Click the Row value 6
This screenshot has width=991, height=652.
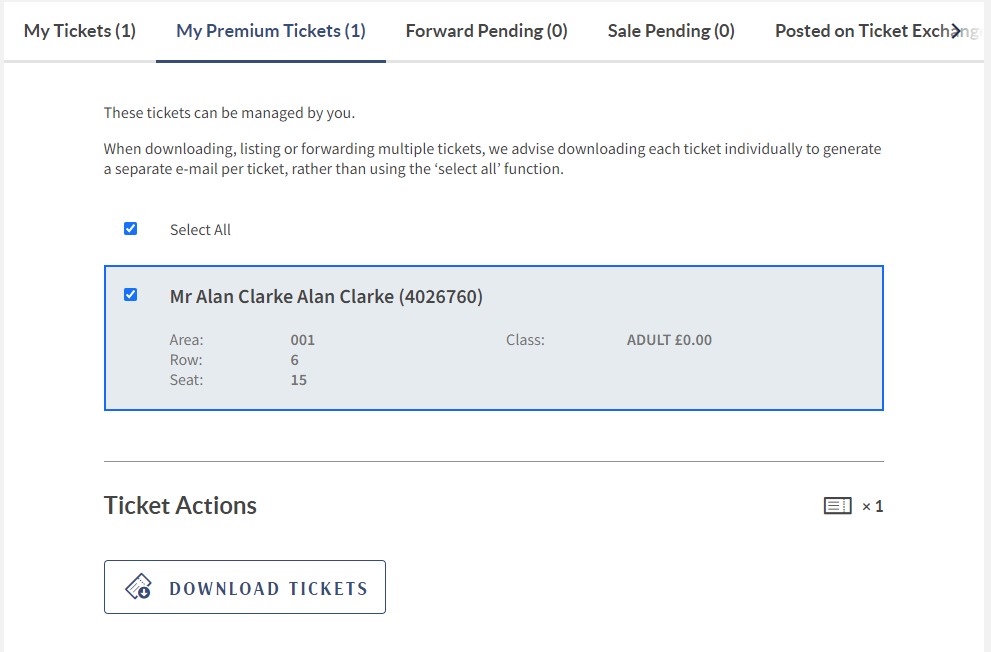pos(295,360)
